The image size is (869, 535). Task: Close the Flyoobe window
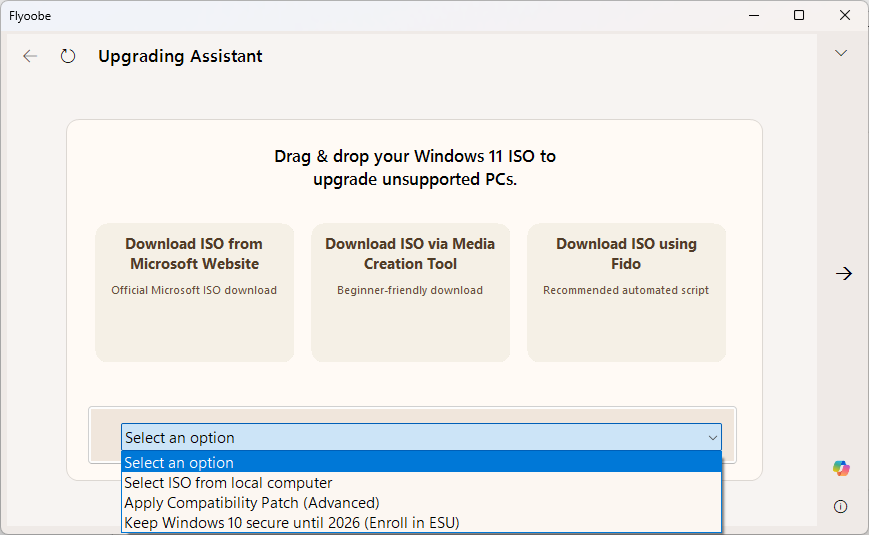click(844, 15)
